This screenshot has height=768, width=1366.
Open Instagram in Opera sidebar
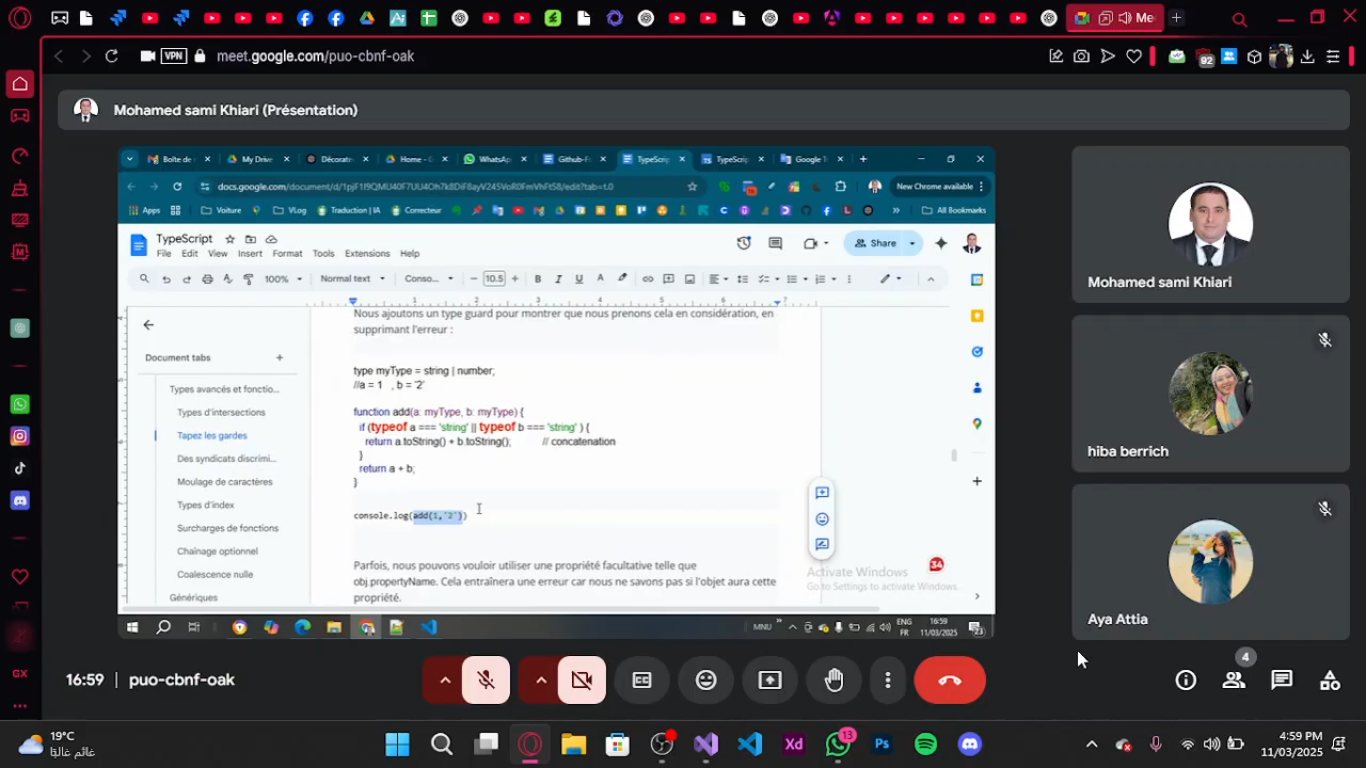[x=20, y=436]
